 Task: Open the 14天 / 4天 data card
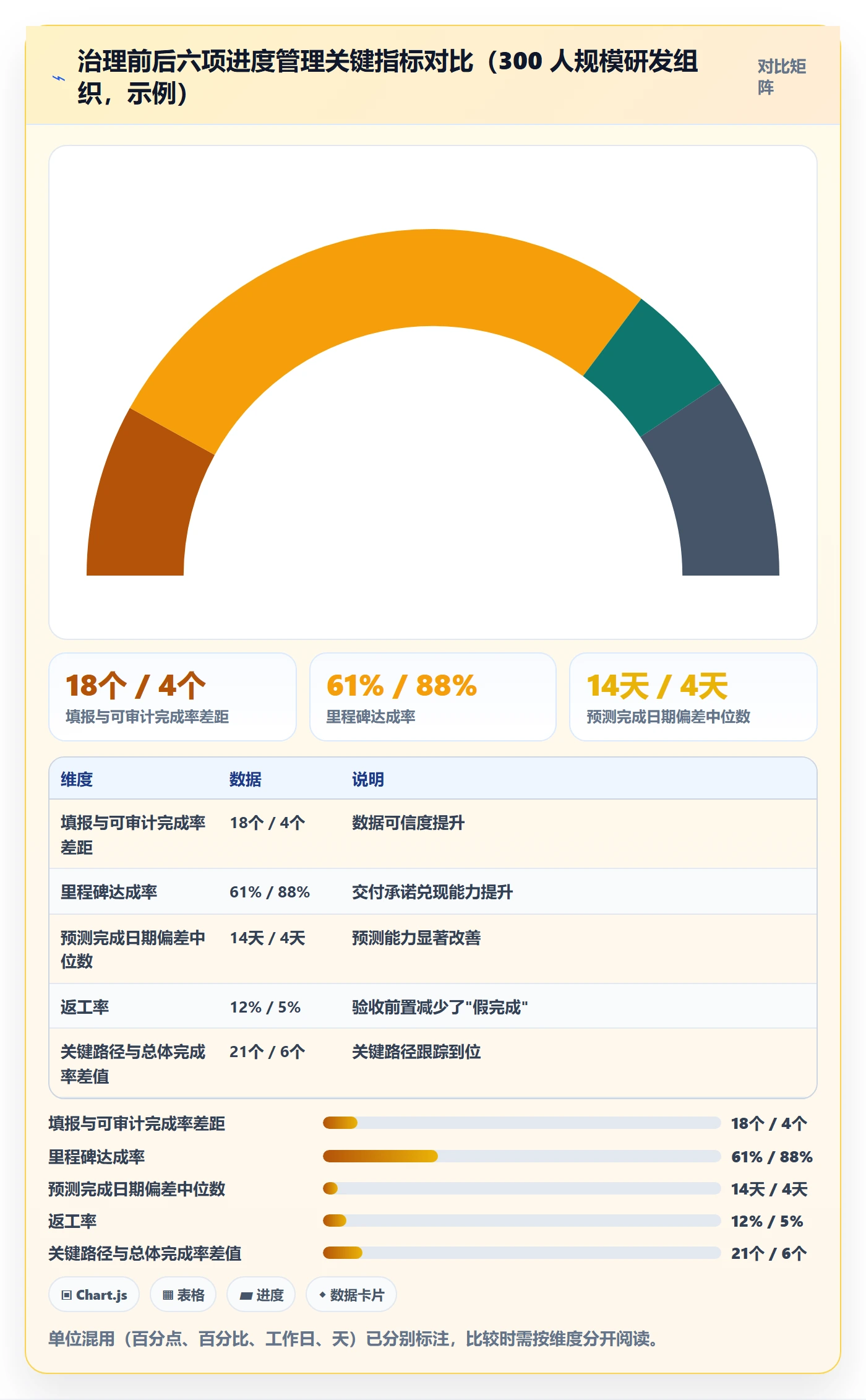tap(693, 697)
